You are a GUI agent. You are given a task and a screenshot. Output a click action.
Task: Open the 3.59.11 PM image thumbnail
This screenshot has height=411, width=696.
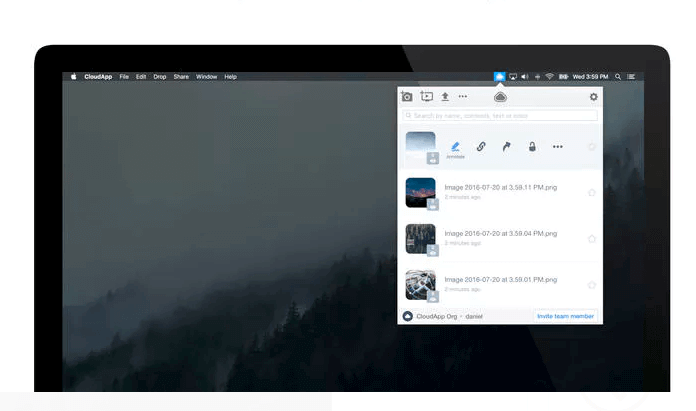420,192
